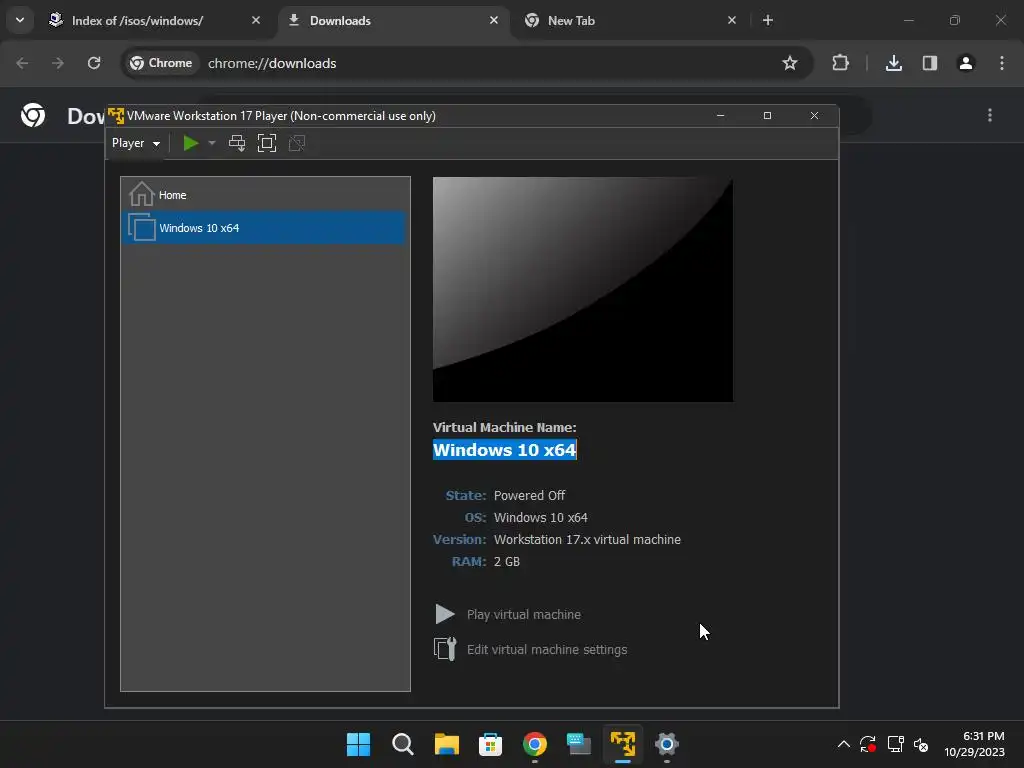
Task: Open a new Chrome tab with plus button
Action: [768, 20]
